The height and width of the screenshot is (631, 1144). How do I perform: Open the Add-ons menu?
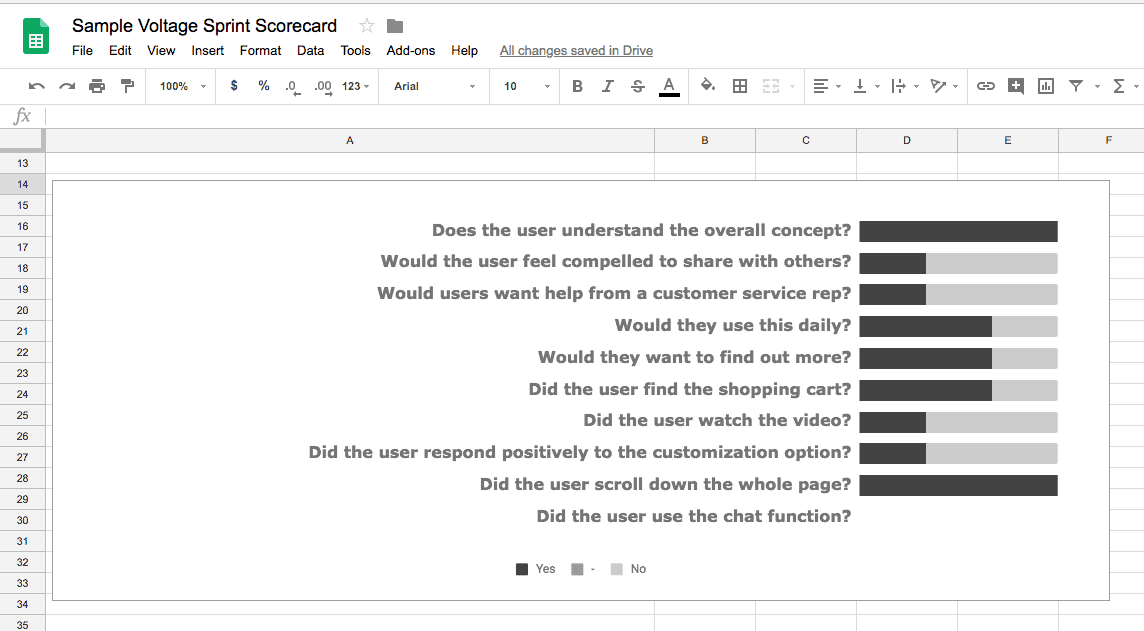411,50
